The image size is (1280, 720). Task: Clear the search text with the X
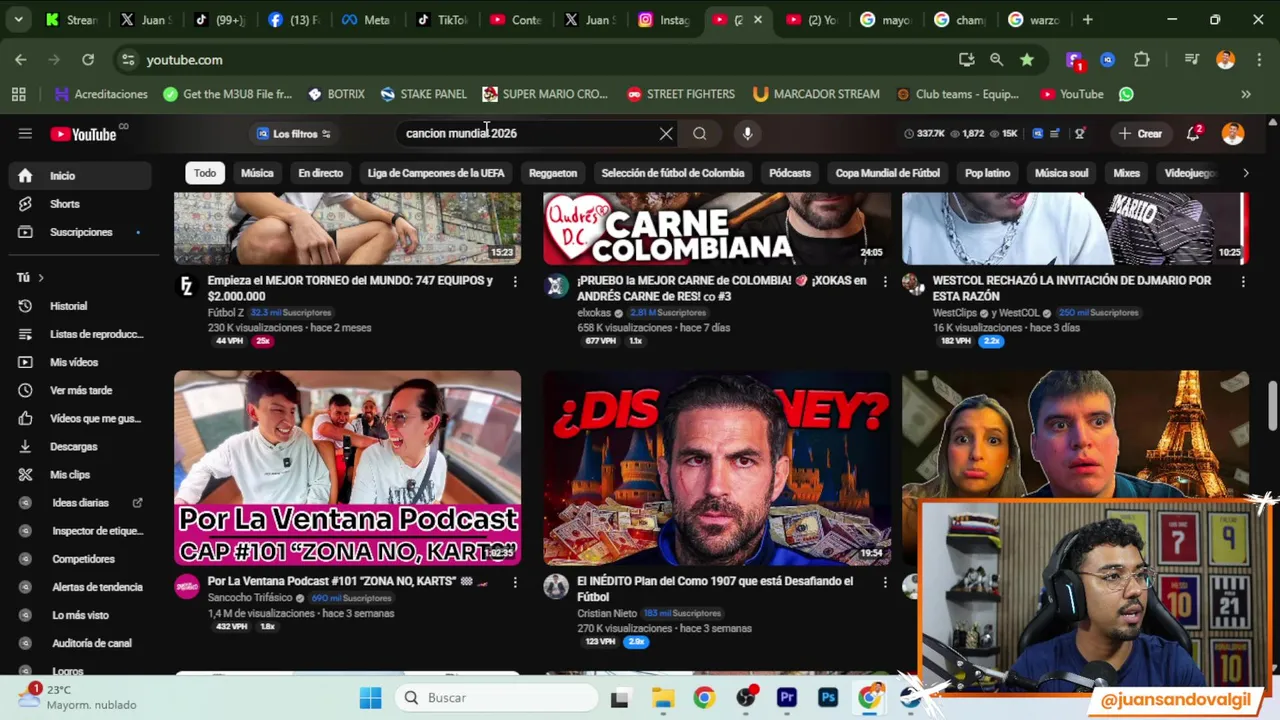click(666, 133)
